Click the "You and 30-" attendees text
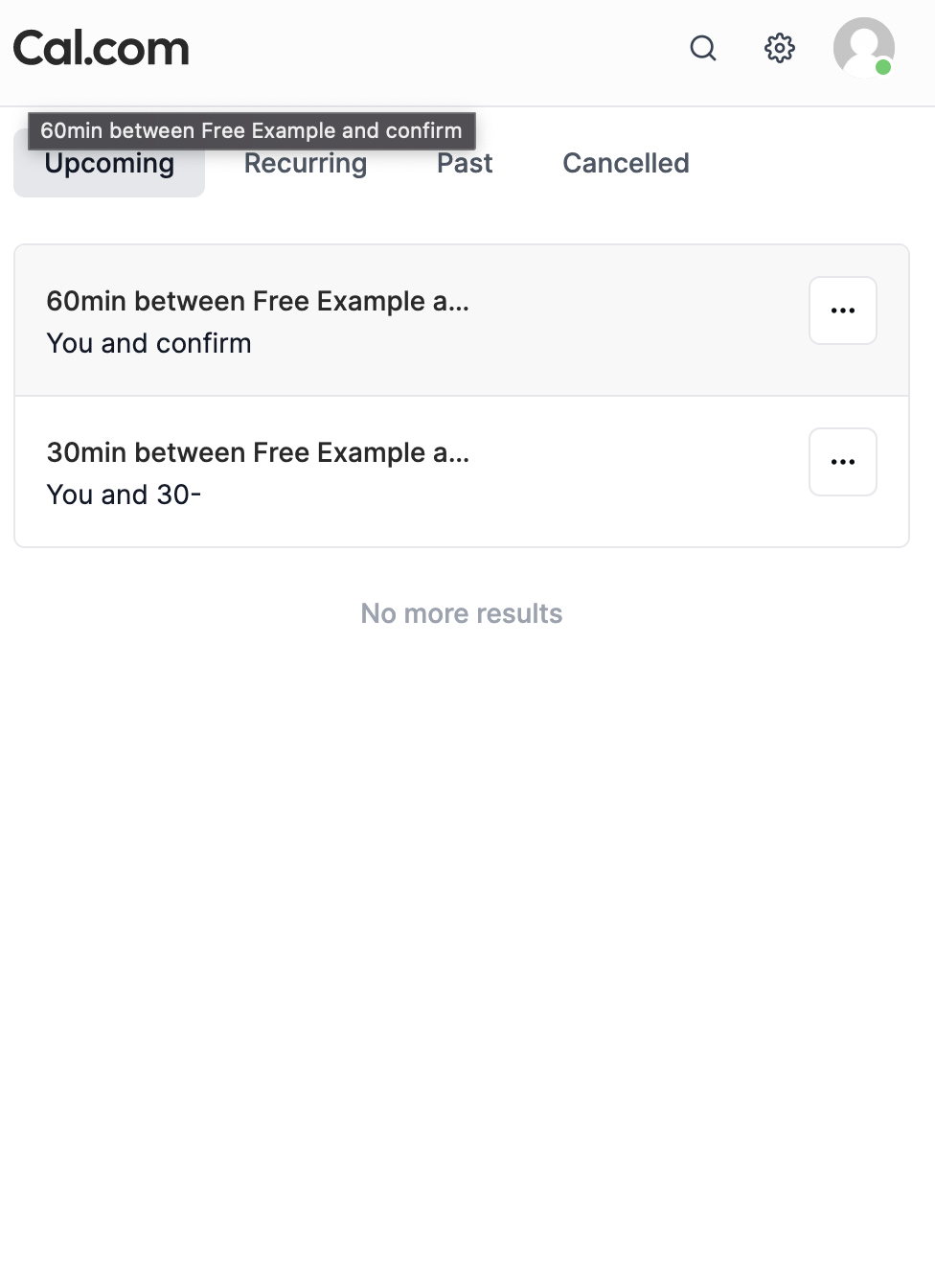935x1288 pixels. coord(125,494)
